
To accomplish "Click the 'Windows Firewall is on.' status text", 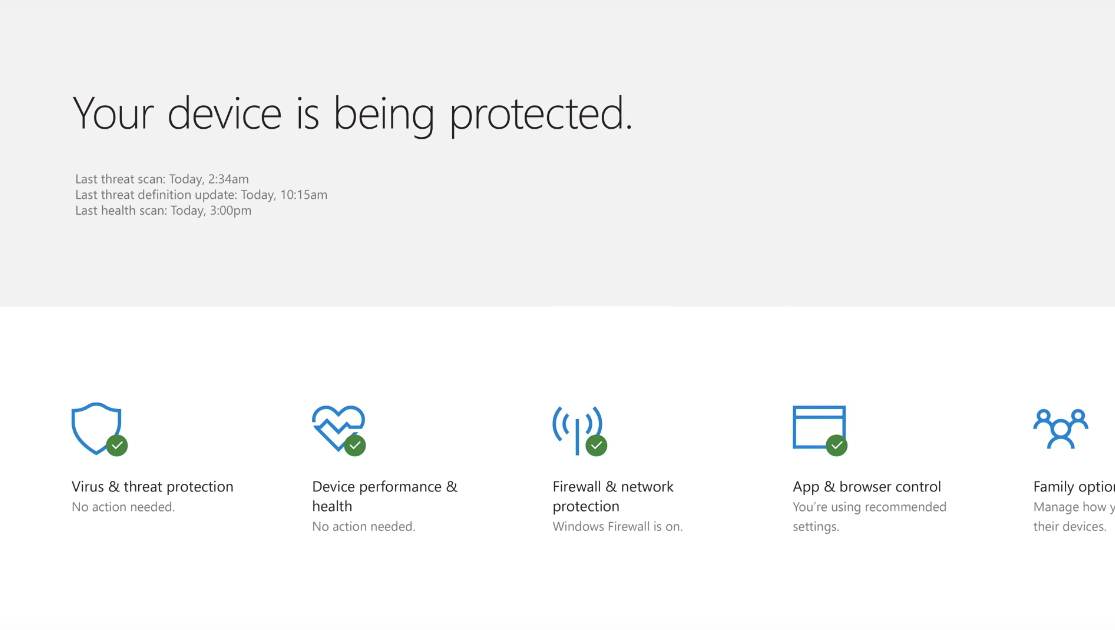I will tap(617, 527).
